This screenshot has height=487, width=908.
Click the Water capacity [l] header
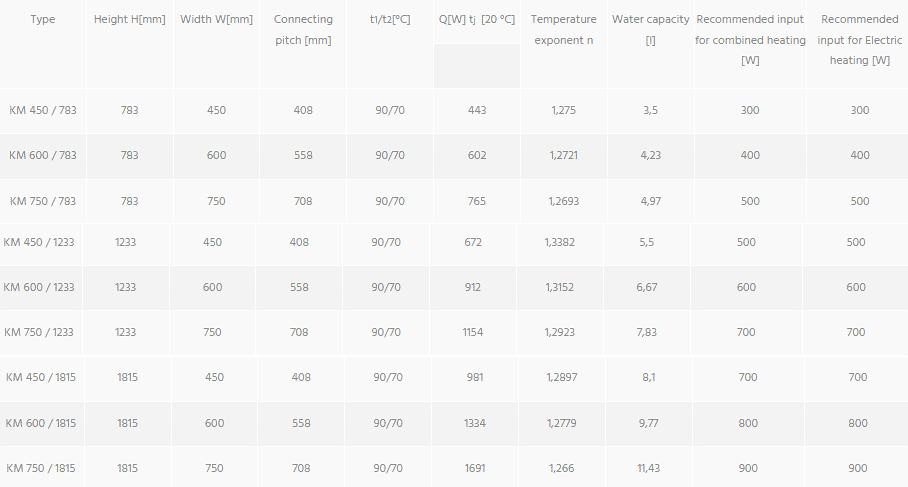[x=650, y=30]
